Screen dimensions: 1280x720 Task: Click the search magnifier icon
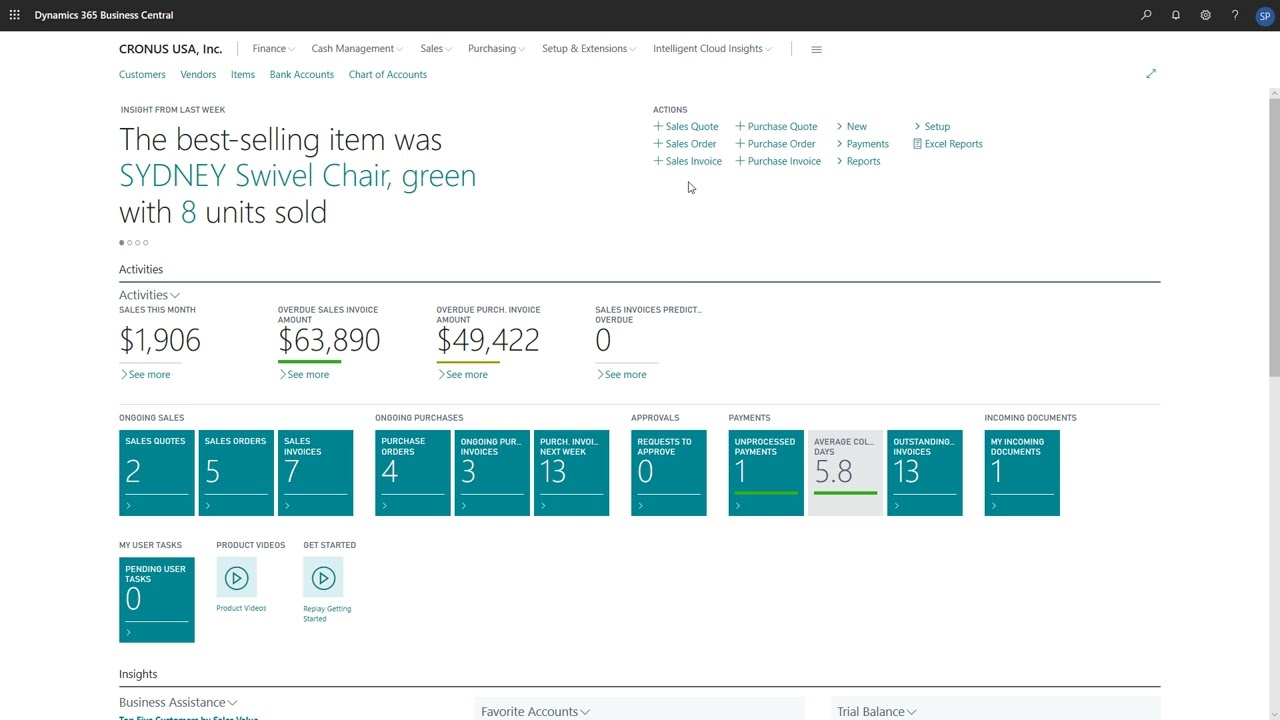pyautogui.click(x=1146, y=15)
